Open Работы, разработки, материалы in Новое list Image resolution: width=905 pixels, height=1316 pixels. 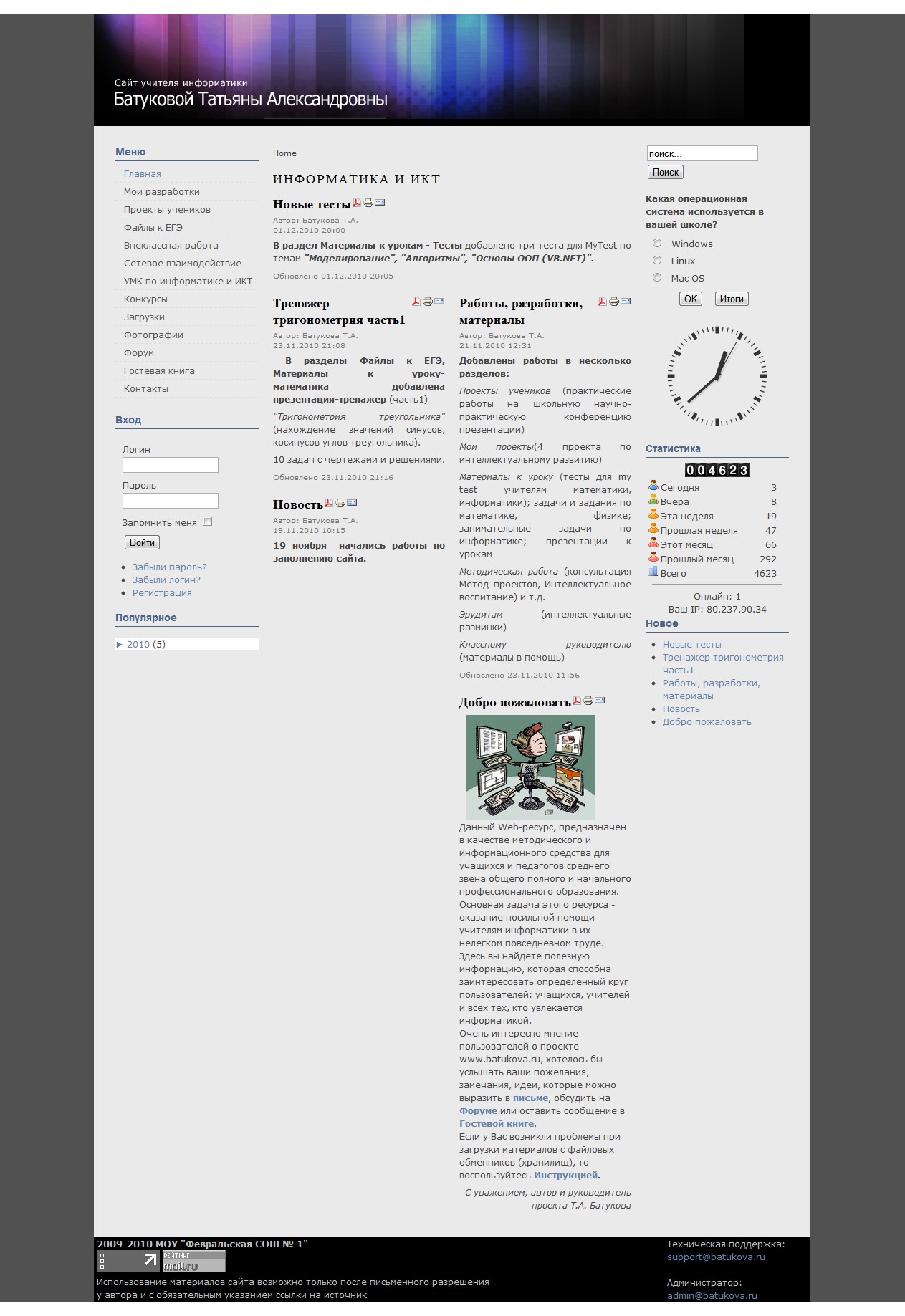(712, 690)
